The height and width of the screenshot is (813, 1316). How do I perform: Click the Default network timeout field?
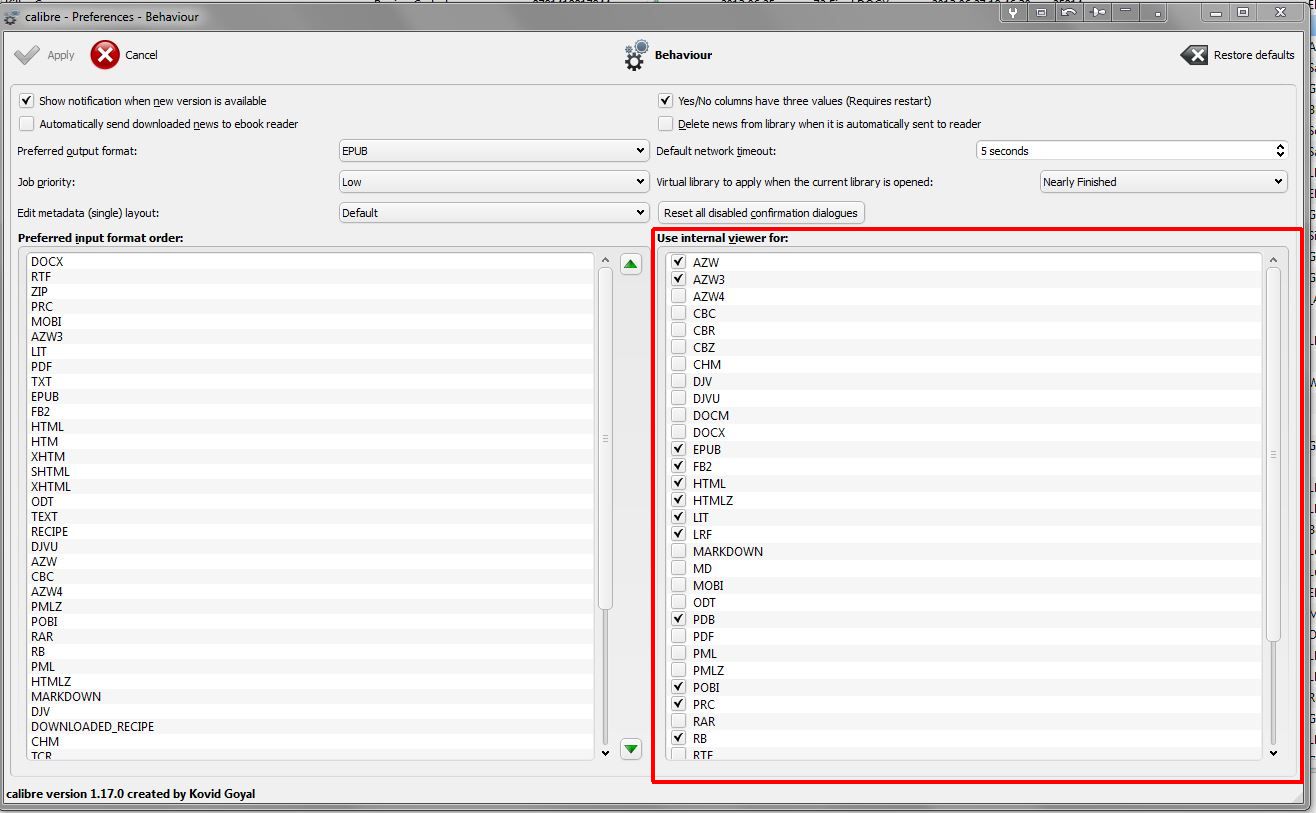[x=1132, y=151]
